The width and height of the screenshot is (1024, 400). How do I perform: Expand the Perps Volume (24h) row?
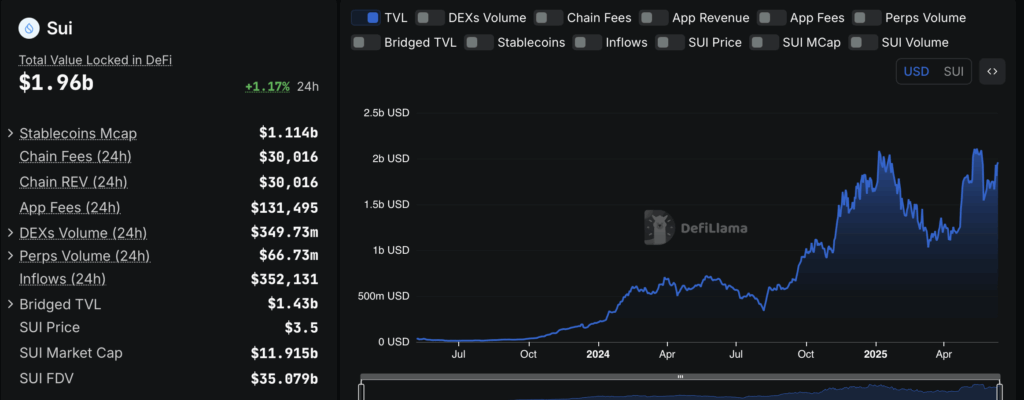point(10,256)
